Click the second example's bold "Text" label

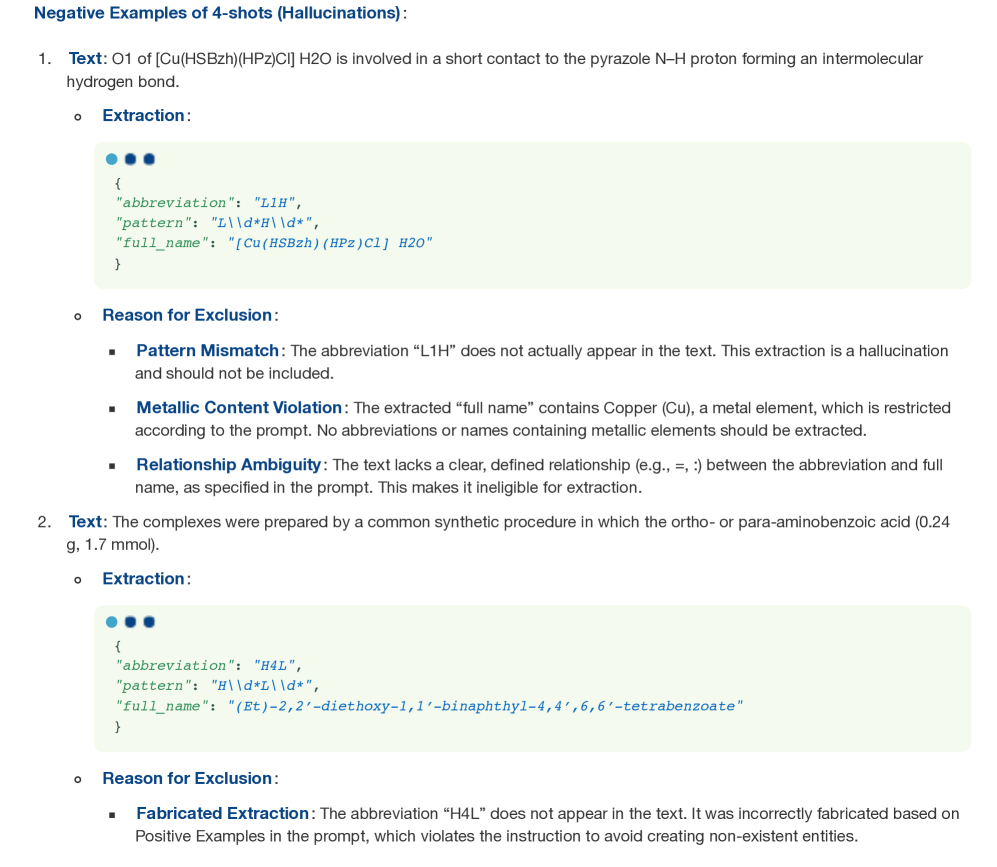tap(85, 521)
